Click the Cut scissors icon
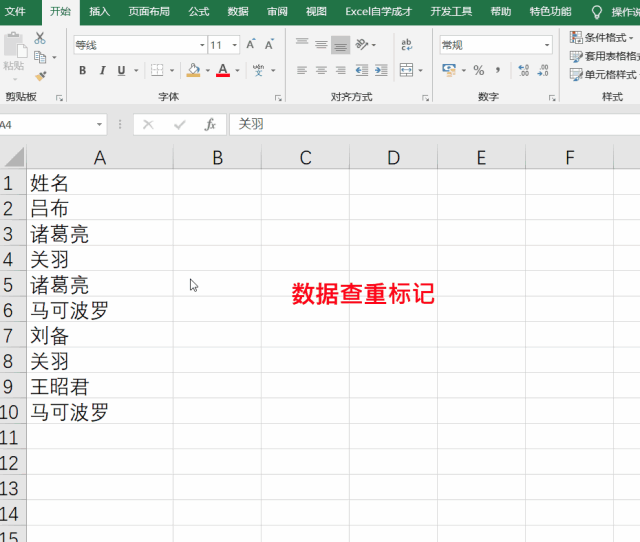Viewport: 640px width, 542px height. pyautogui.click(x=40, y=38)
